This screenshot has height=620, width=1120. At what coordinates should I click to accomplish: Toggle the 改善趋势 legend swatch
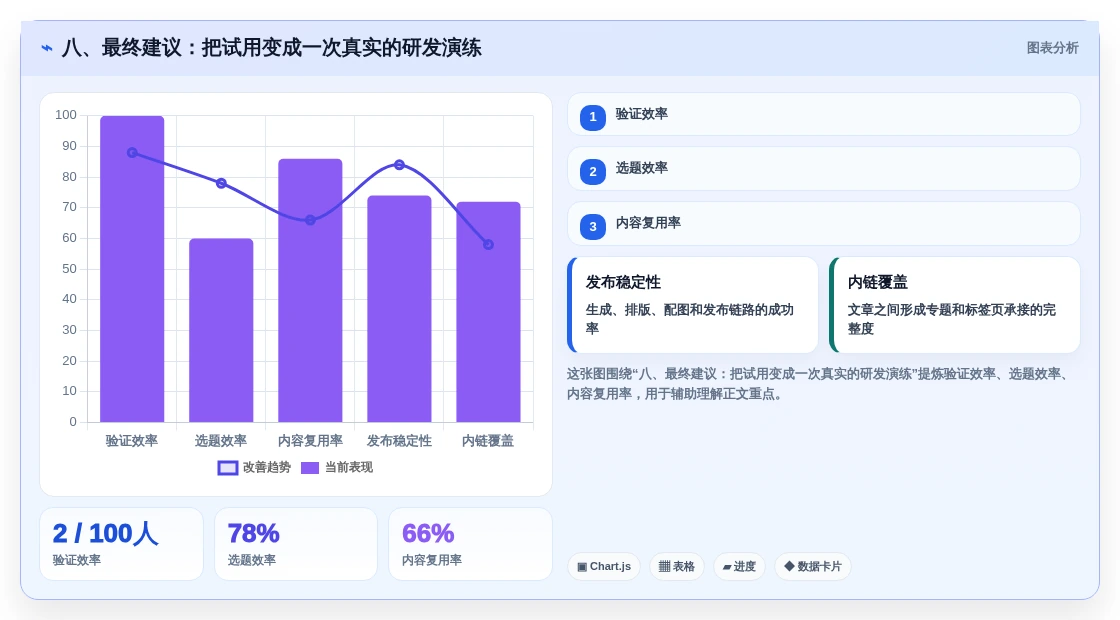[x=227, y=468]
